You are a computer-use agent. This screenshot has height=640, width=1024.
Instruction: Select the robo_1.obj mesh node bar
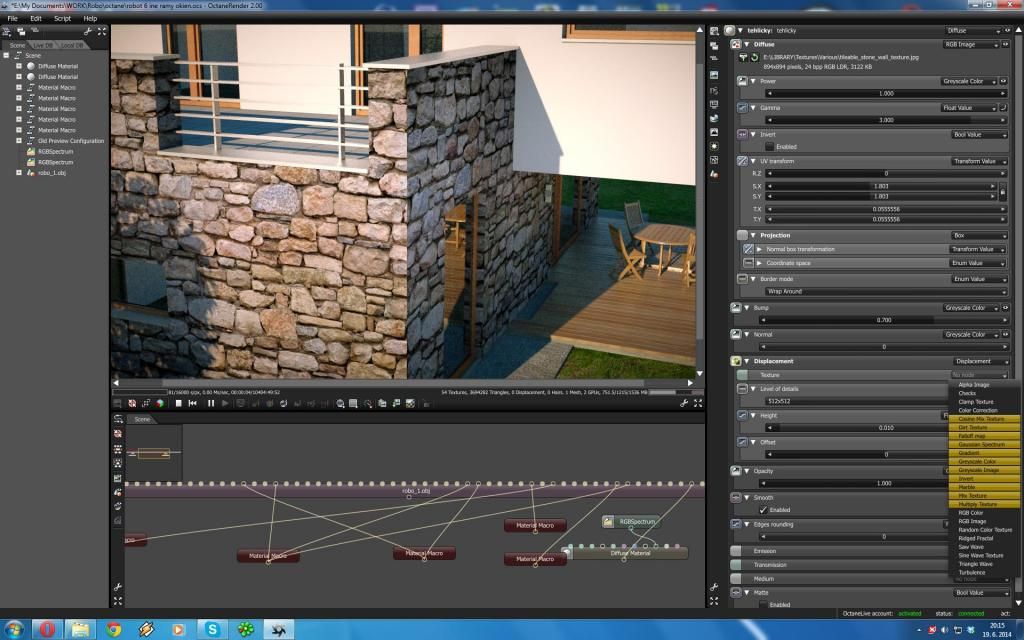[415, 491]
